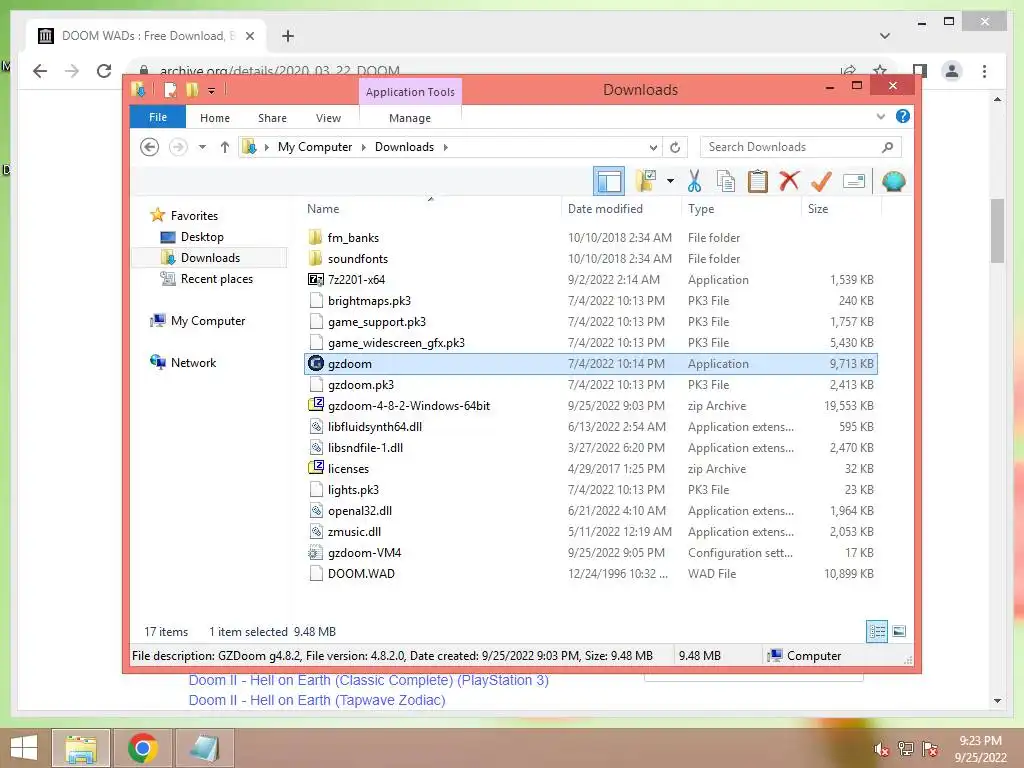Bookmark this page star icon in Chrome
The image size is (1024, 768).
pyautogui.click(x=880, y=70)
